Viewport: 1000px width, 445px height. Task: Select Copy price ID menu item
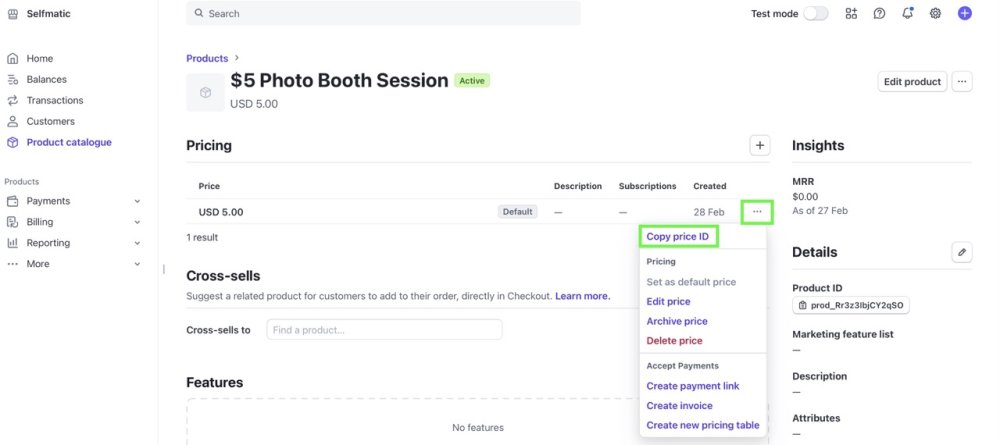pyautogui.click(x=677, y=237)
